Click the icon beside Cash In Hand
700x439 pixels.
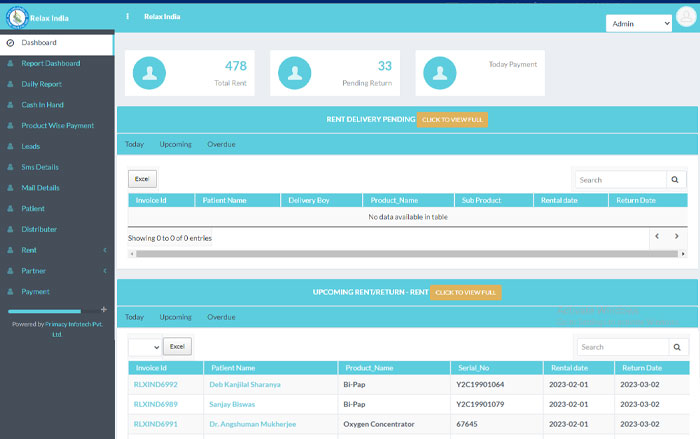tap(10, 105)
